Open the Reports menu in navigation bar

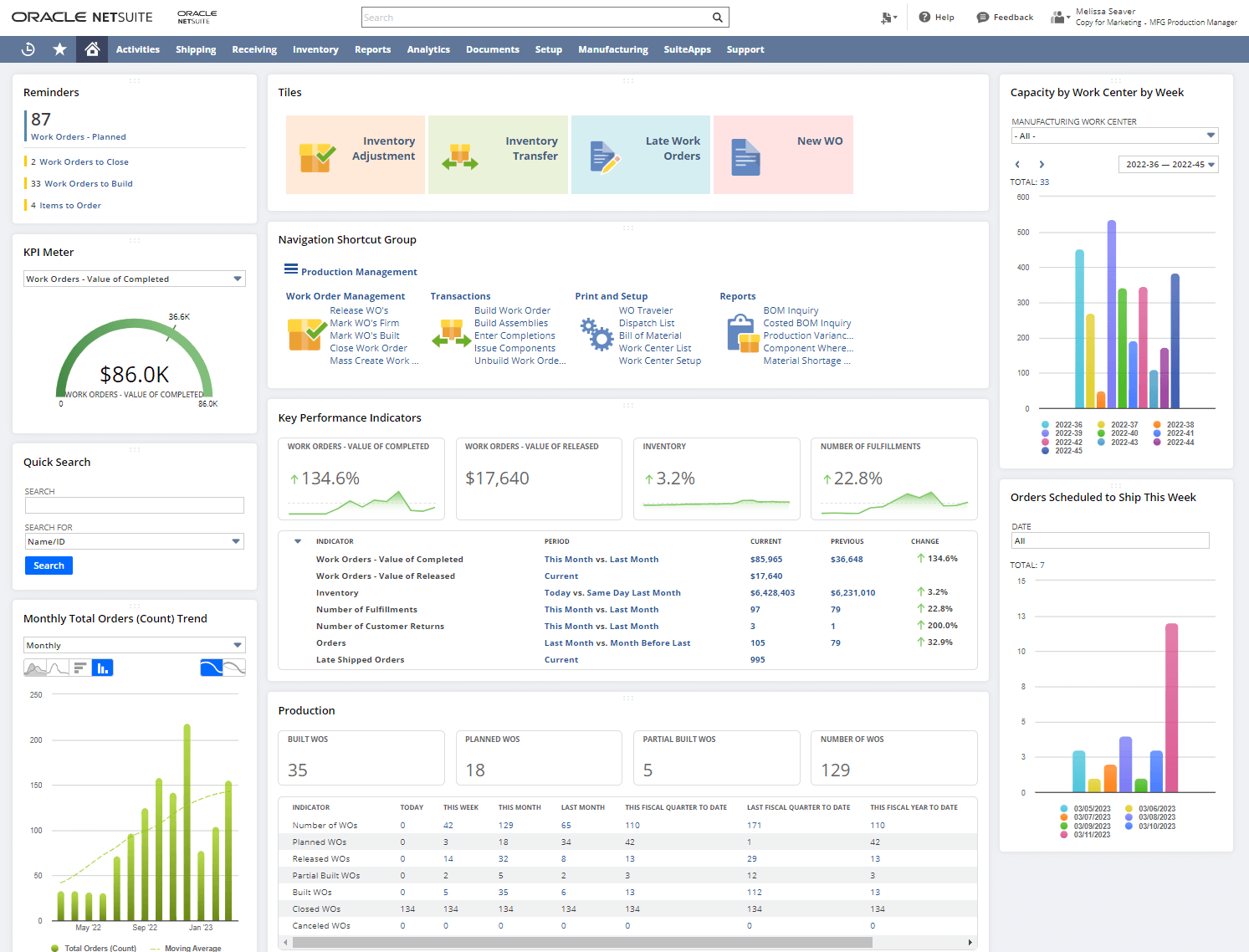click(x=372, y=49)
